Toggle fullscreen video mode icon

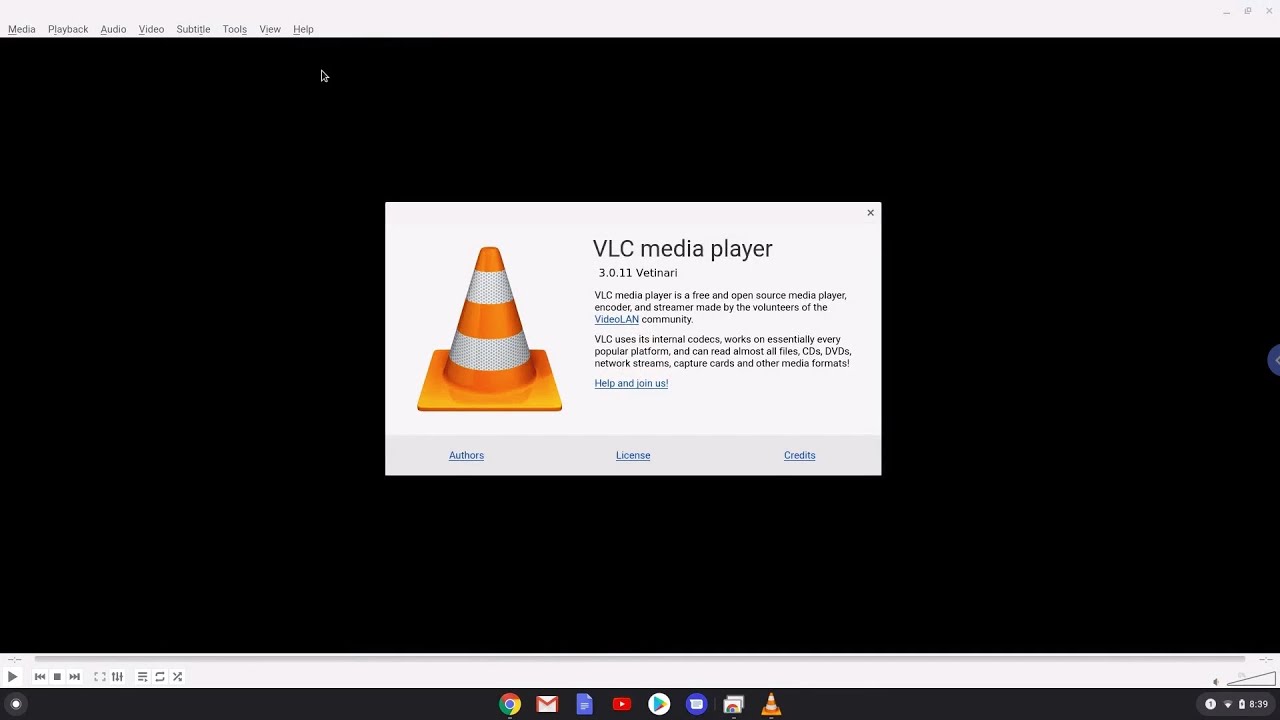pyautogui.click(x=100, y=677)
